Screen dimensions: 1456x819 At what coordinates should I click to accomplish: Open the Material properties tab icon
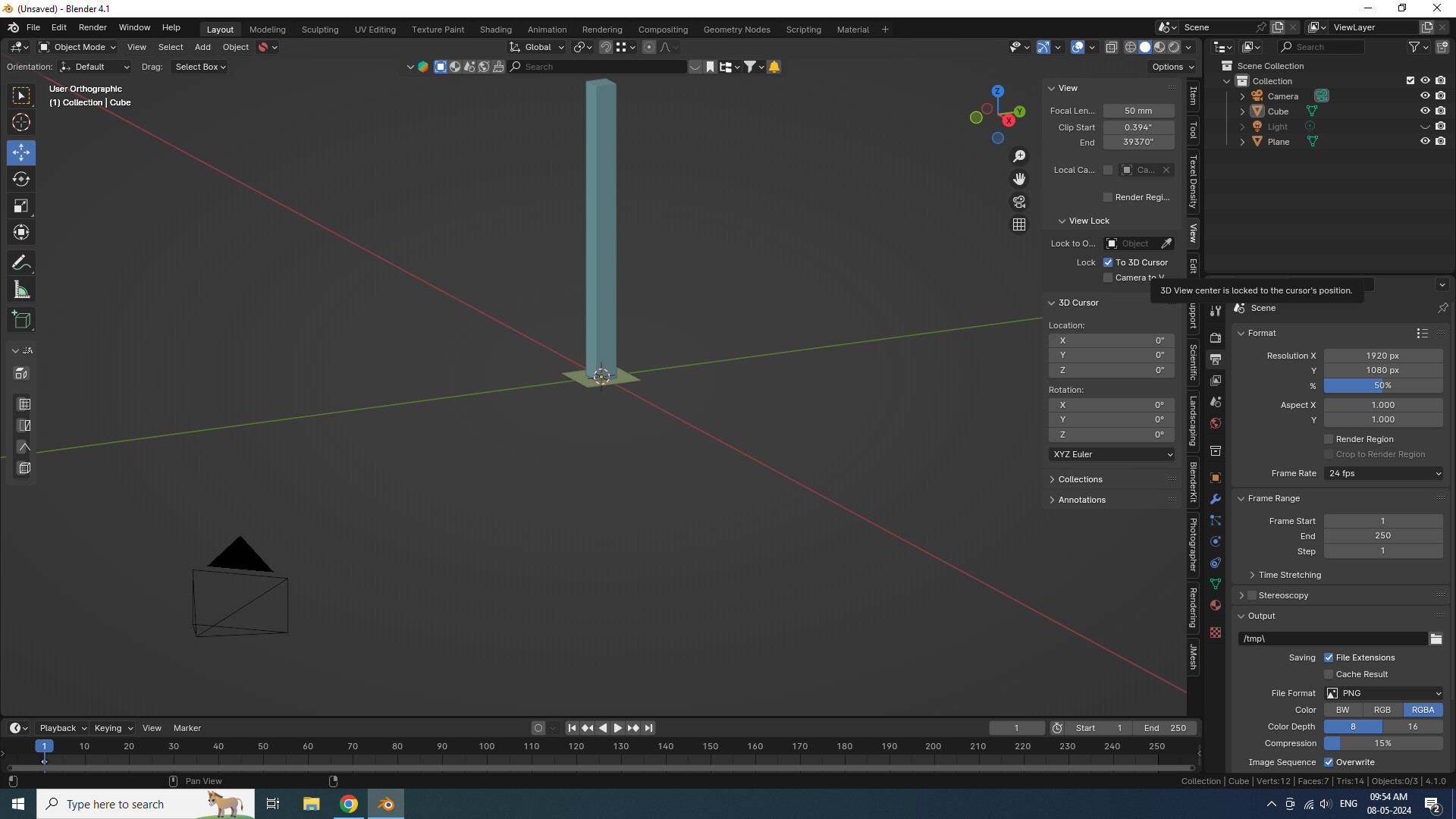coord(1216,605)
